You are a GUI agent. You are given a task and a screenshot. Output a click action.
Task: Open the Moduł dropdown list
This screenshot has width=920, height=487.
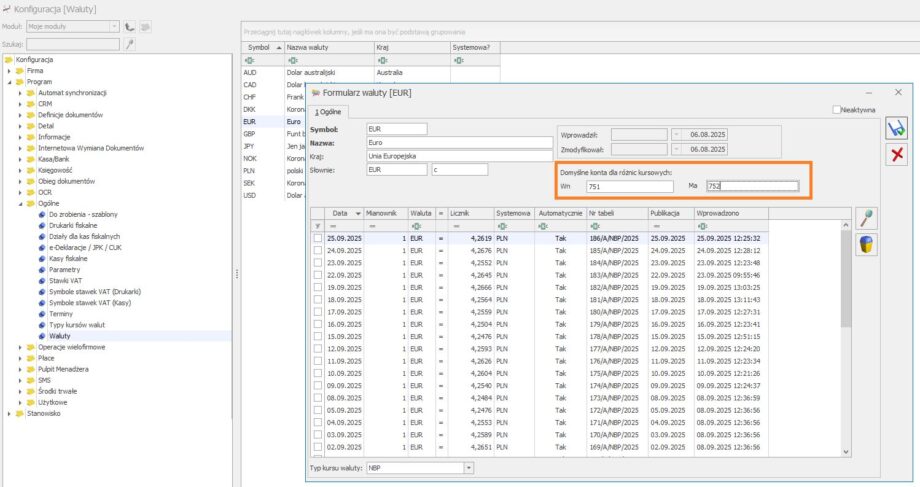tap(113, 26)
